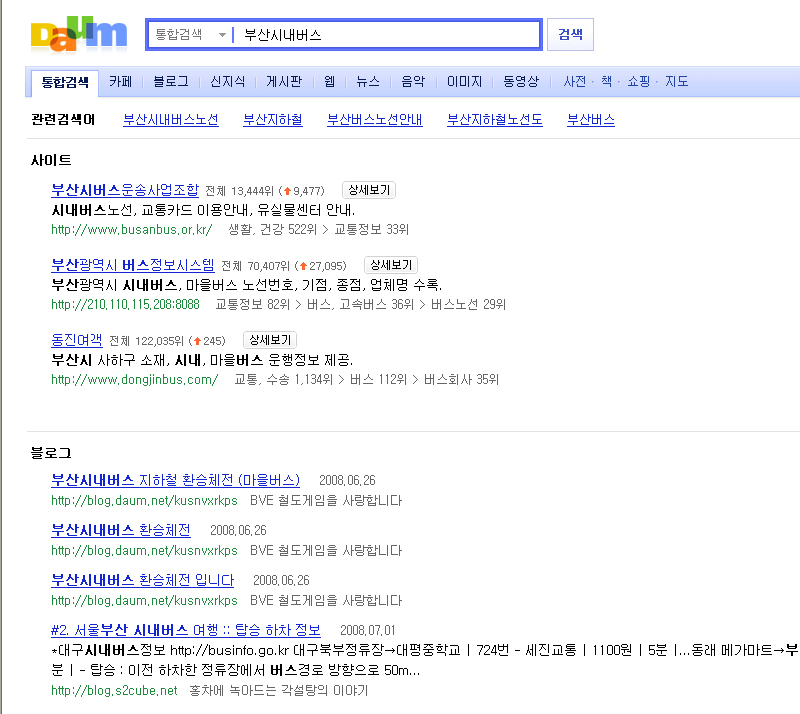Open URL http://www.dongjinbus.com/
Image resolution: width=800 pixels, height=714 pixels.
click(135, 380)
